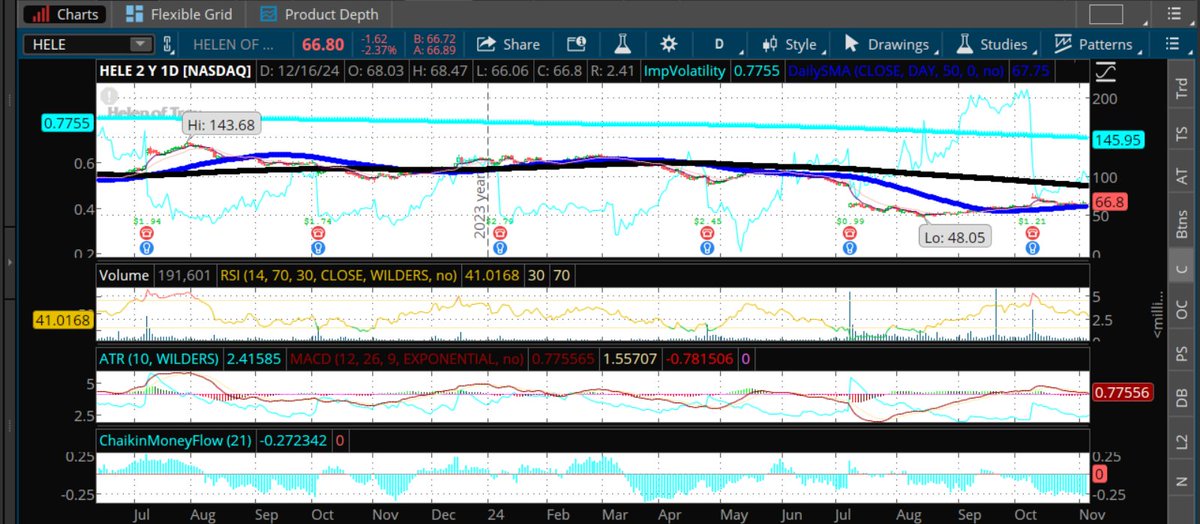
Task: Click the lightbulb icon under $1.21
Action: [1031, 246]
